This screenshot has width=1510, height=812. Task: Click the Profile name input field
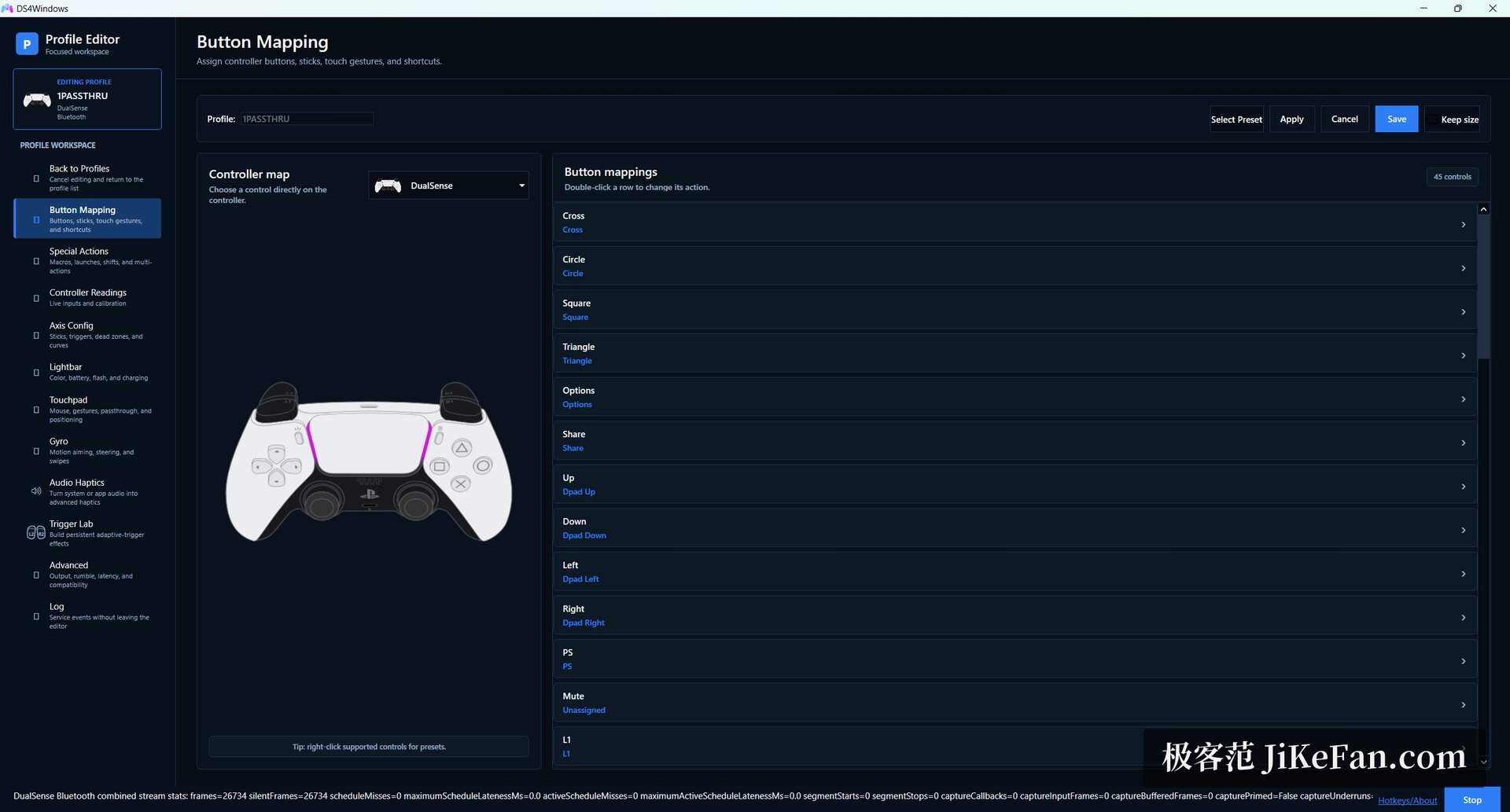click(x=307, y=119)
